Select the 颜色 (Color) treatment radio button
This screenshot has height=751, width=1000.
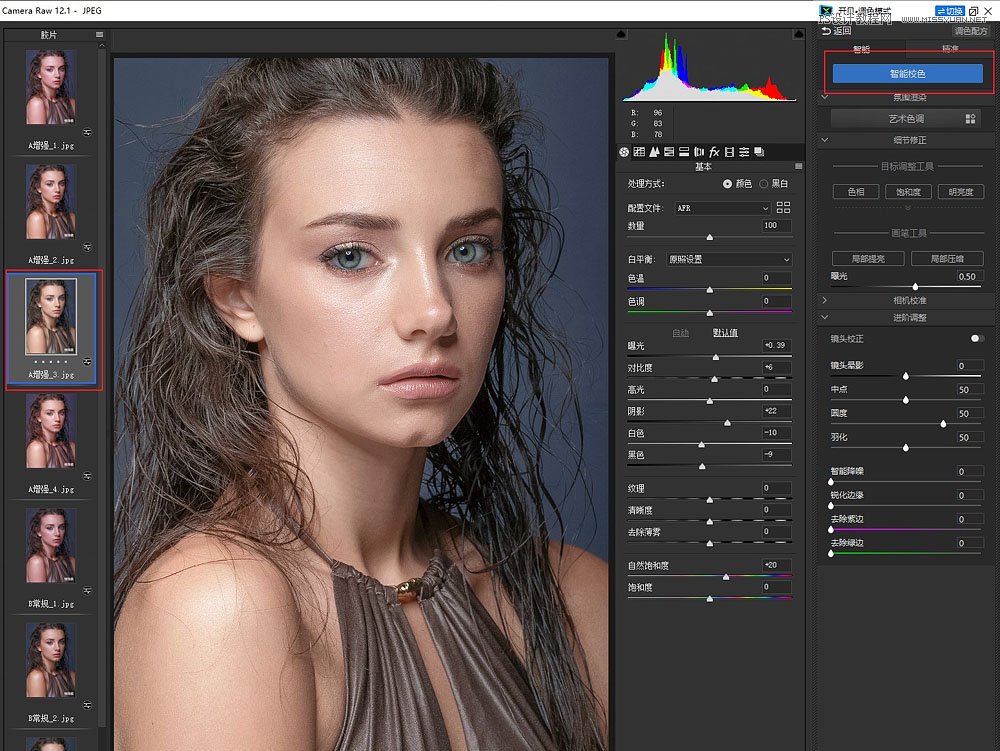coord(727,184)
